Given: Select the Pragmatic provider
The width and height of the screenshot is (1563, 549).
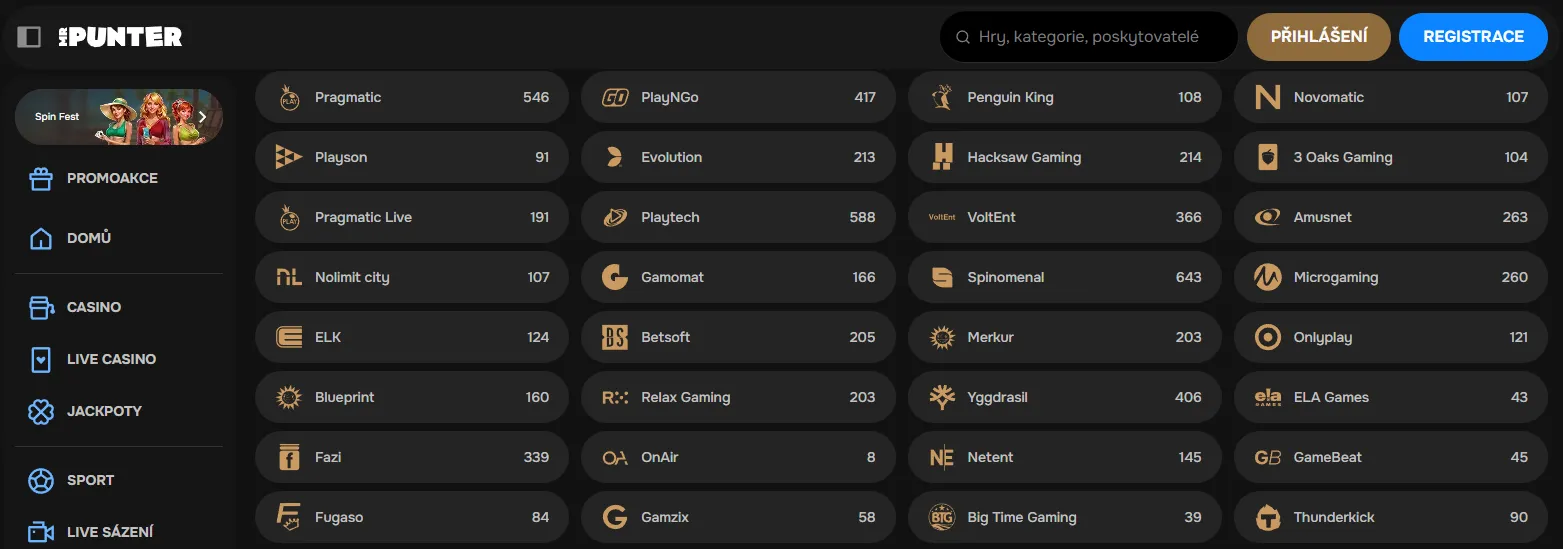Looking at the screenshot, I should point(411,97).
